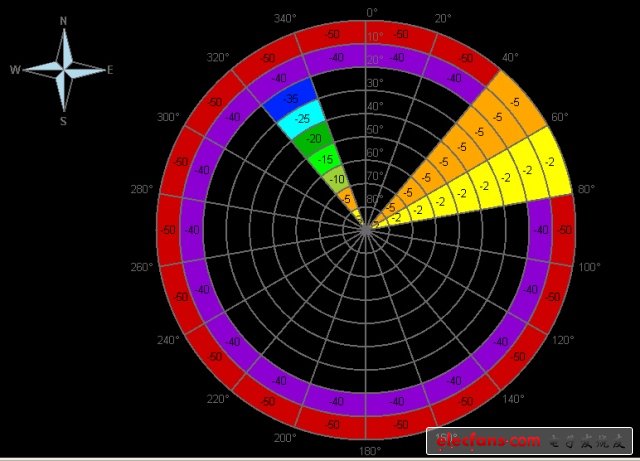Click the outermost orange -5 segment near 40°

[x=514, y=102]
